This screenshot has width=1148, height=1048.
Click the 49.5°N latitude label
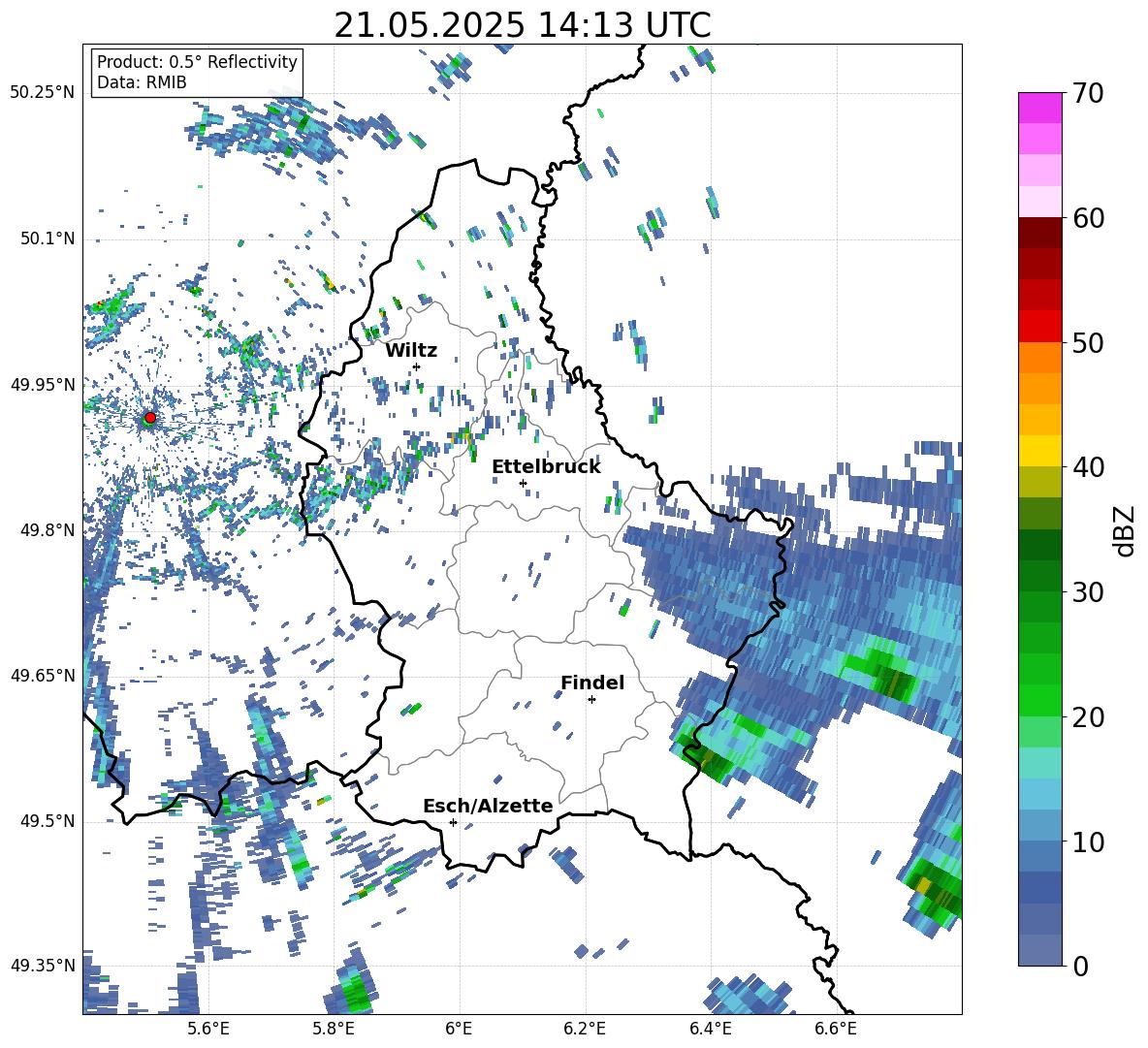click(x=47, y=820)
